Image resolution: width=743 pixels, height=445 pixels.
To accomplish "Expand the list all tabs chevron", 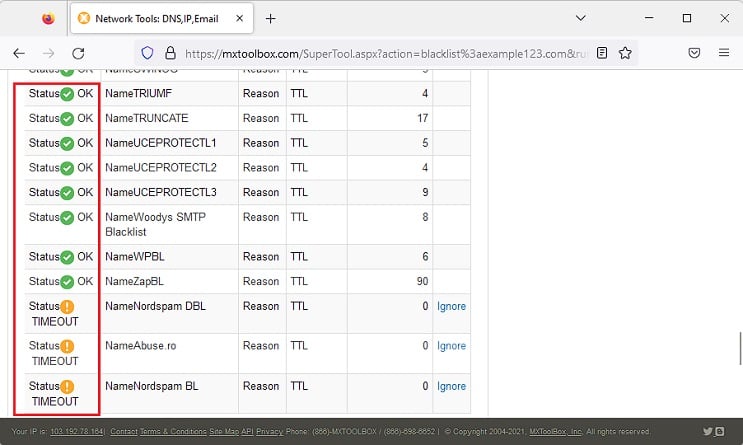I will click(580, 18).
